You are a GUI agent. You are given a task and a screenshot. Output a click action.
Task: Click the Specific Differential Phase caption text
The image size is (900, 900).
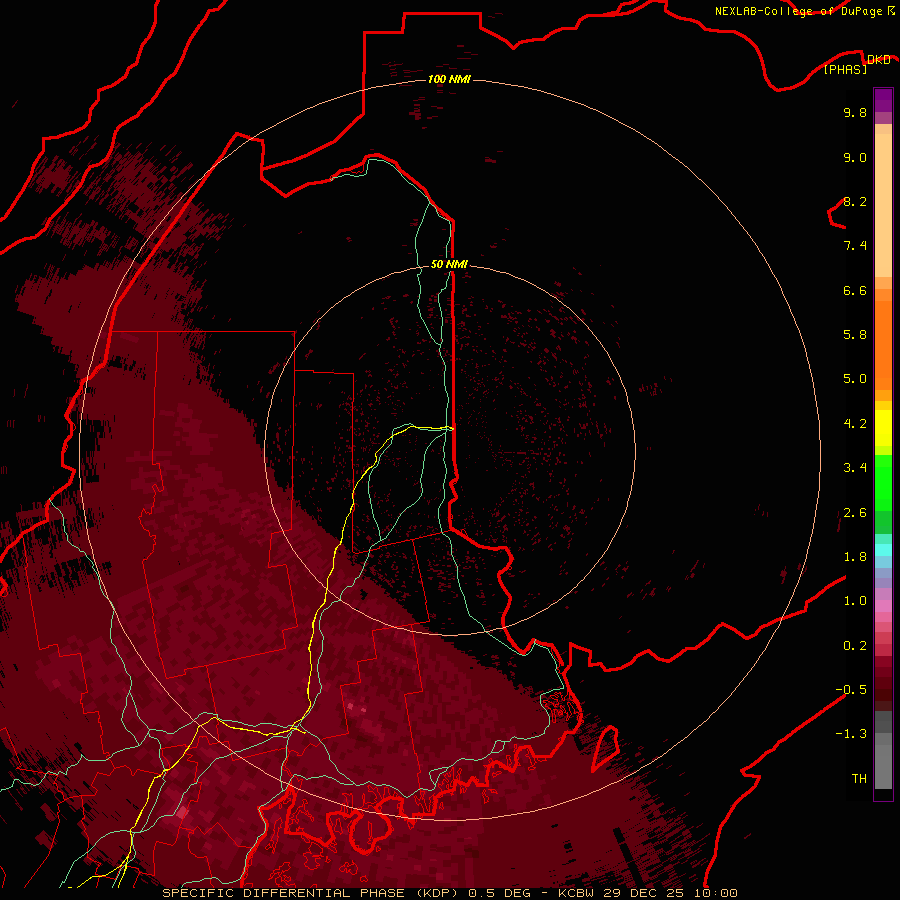point(449,893)
